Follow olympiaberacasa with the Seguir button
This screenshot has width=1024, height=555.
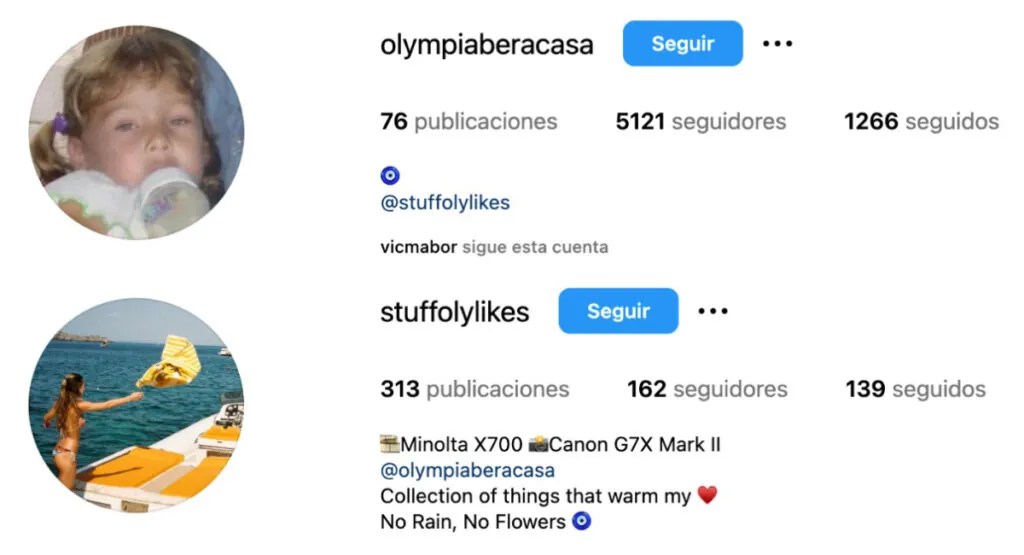pyautogui.click(x=682, y=43)
